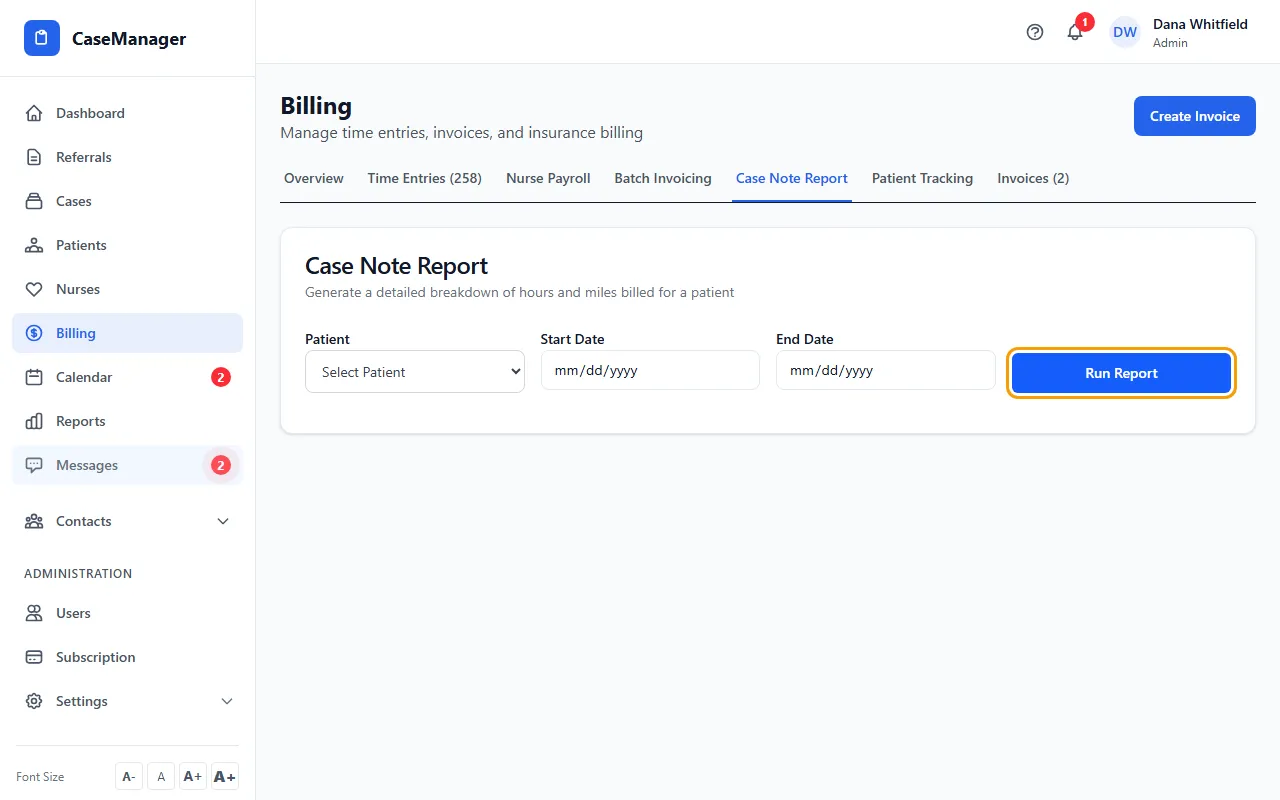Expand the Contacts submenu chevron
The image size is (1280, 800).
tap(223, 521)
